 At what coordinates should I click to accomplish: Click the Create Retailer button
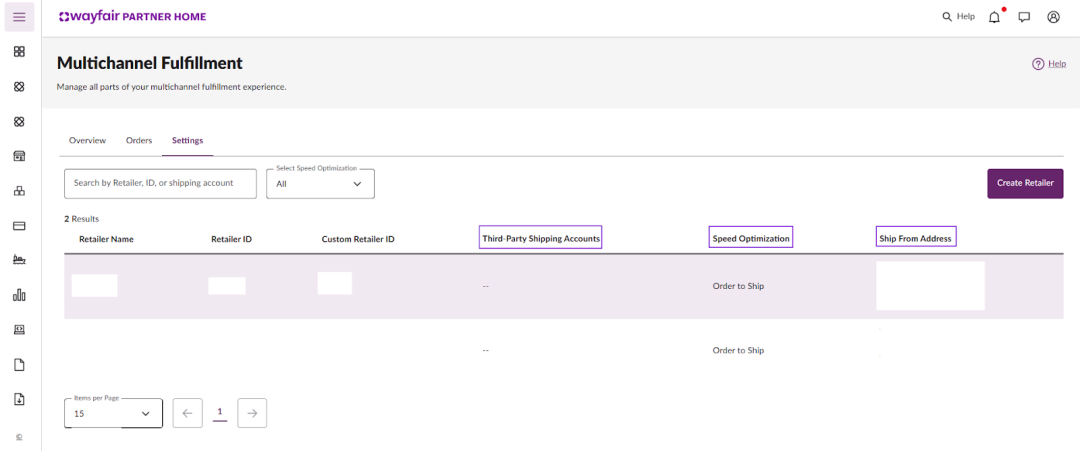(x=1025, y=184)
